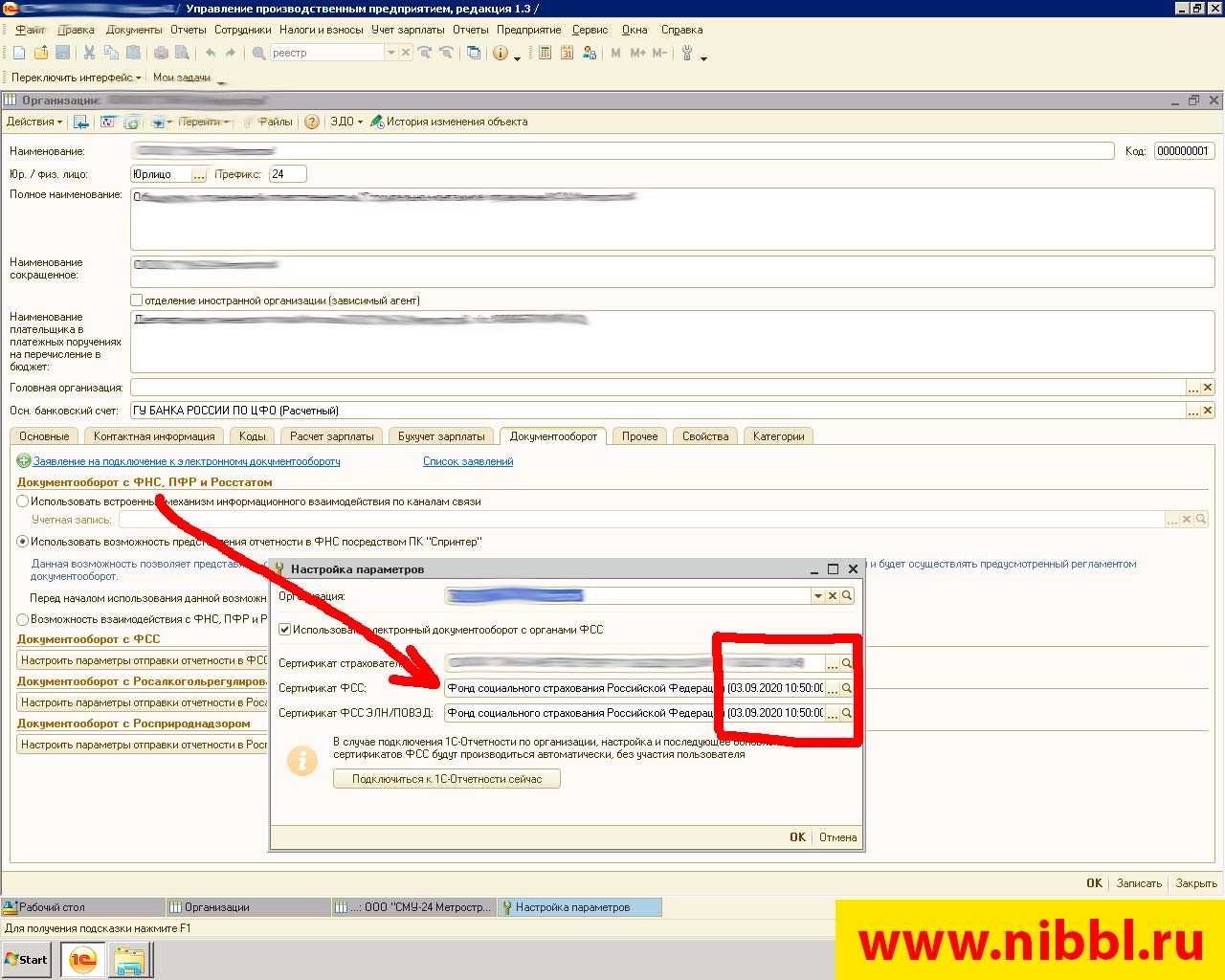Viewport: 1225px width, 980px height.
Task: Open the Предприятие menu
Action: [528, 30]
